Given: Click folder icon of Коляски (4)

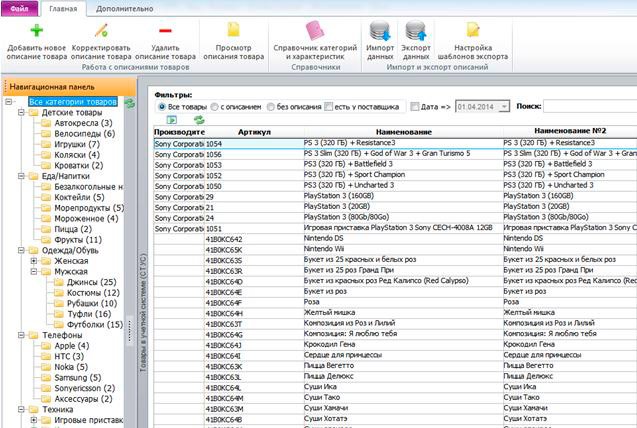Looking at the screenshot, I should pyautogui.click(x=46, y=155).
